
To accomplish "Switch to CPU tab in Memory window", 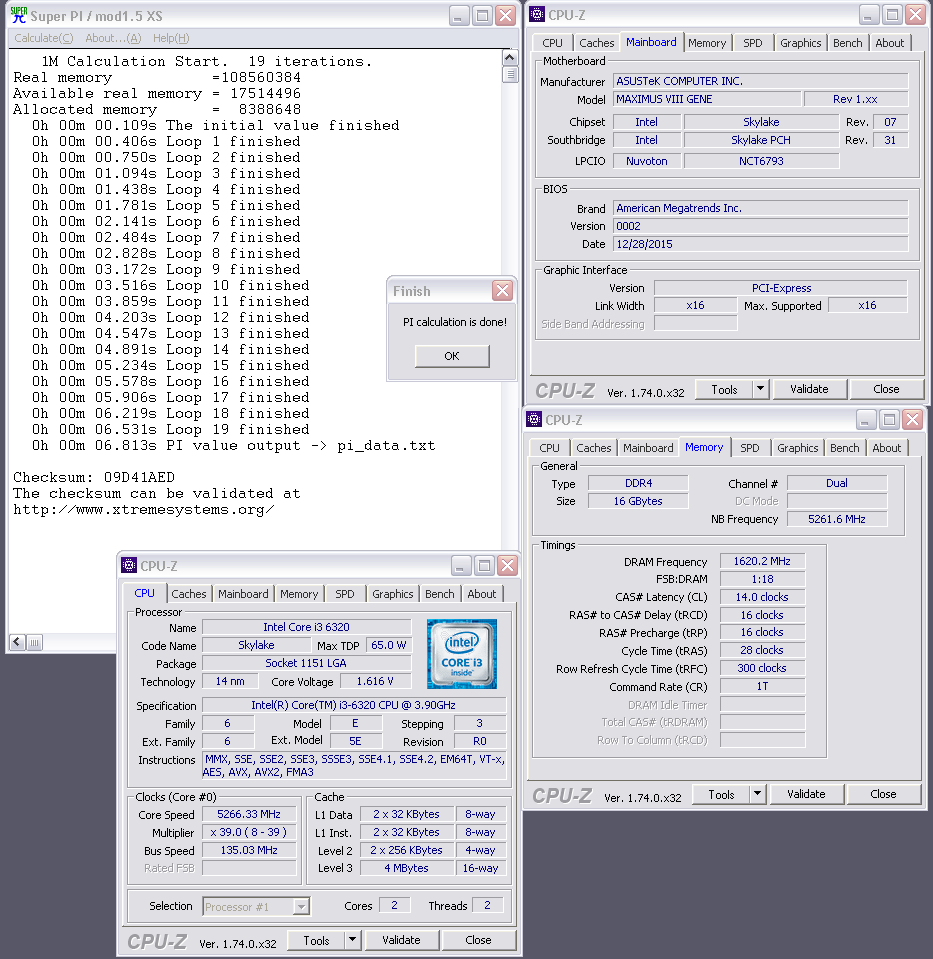I will pos(549,448).
